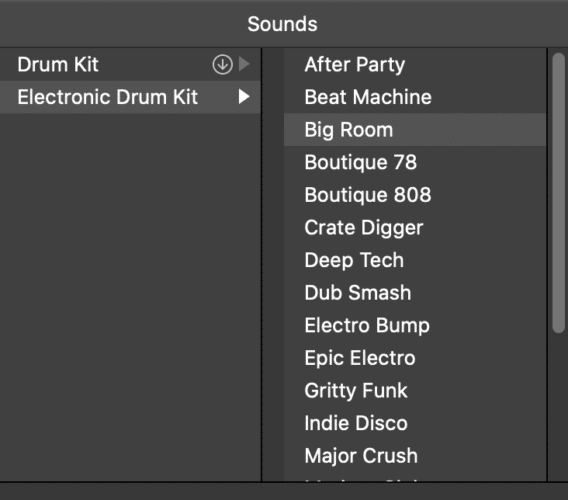Expand the Electronic Drum Kit arrow

pyautogui.click(x=245, y=97)
